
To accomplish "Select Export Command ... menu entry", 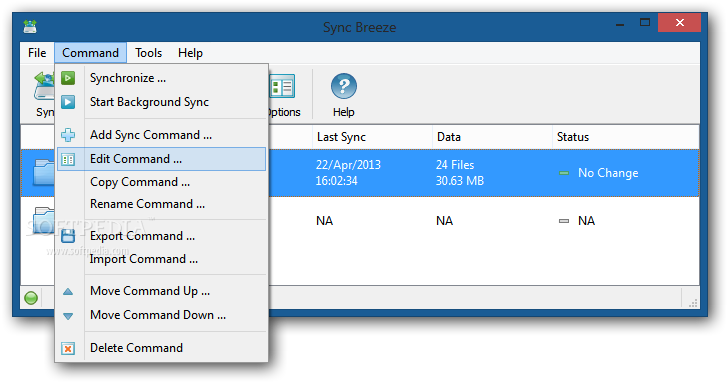I will click(161, 236).
